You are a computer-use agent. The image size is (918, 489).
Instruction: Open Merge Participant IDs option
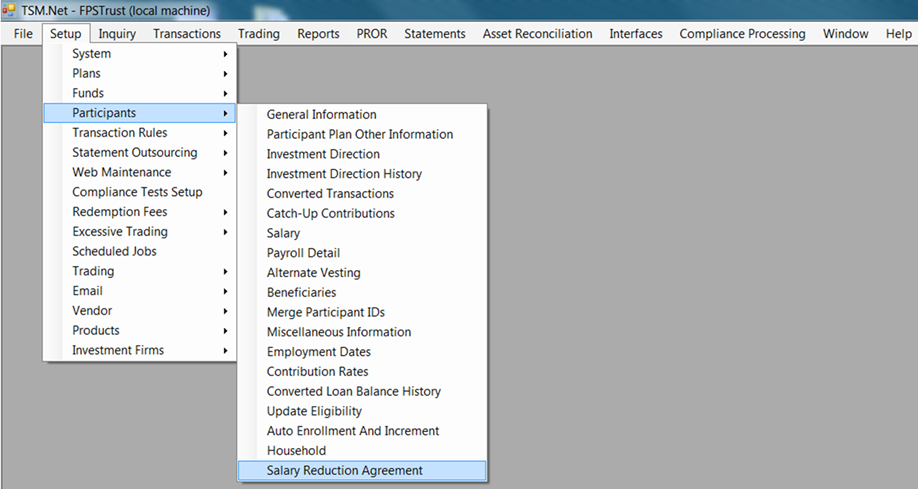[325, 312]
